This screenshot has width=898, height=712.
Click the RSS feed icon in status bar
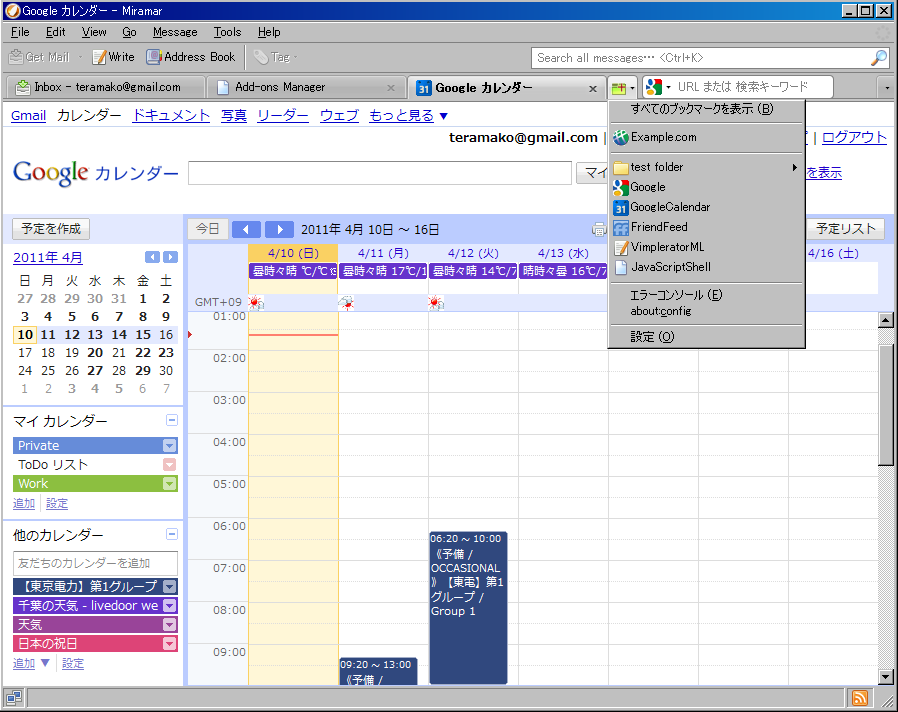click(x=860, y=698)
